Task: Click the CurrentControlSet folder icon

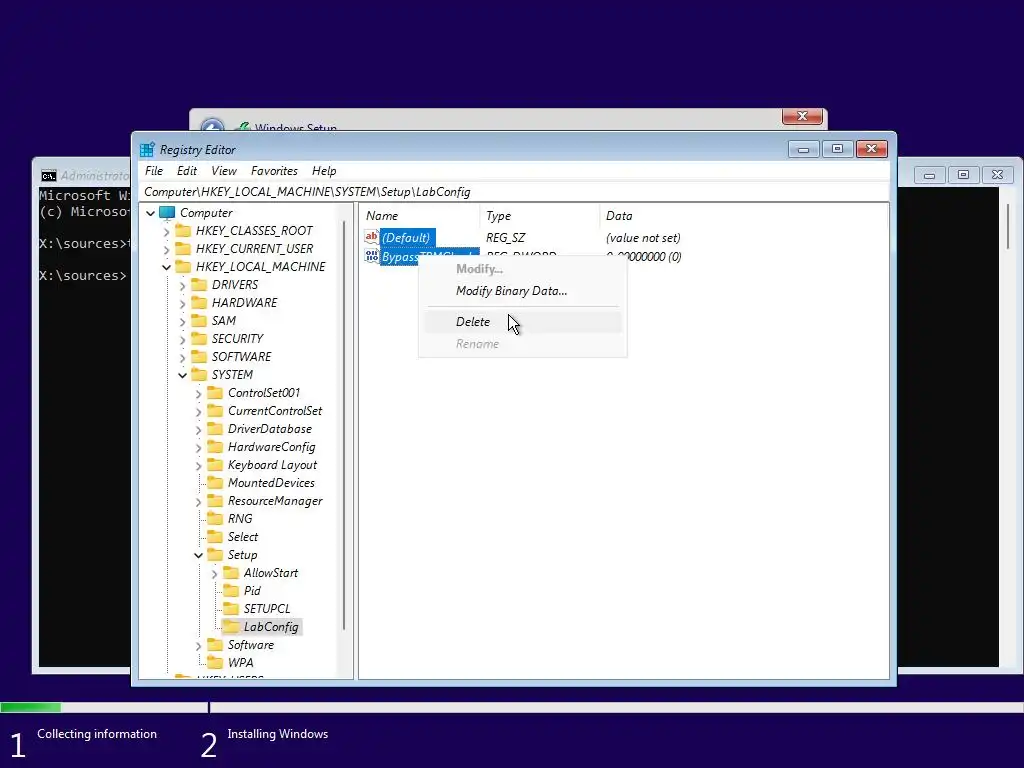Action: coord(215,411)
